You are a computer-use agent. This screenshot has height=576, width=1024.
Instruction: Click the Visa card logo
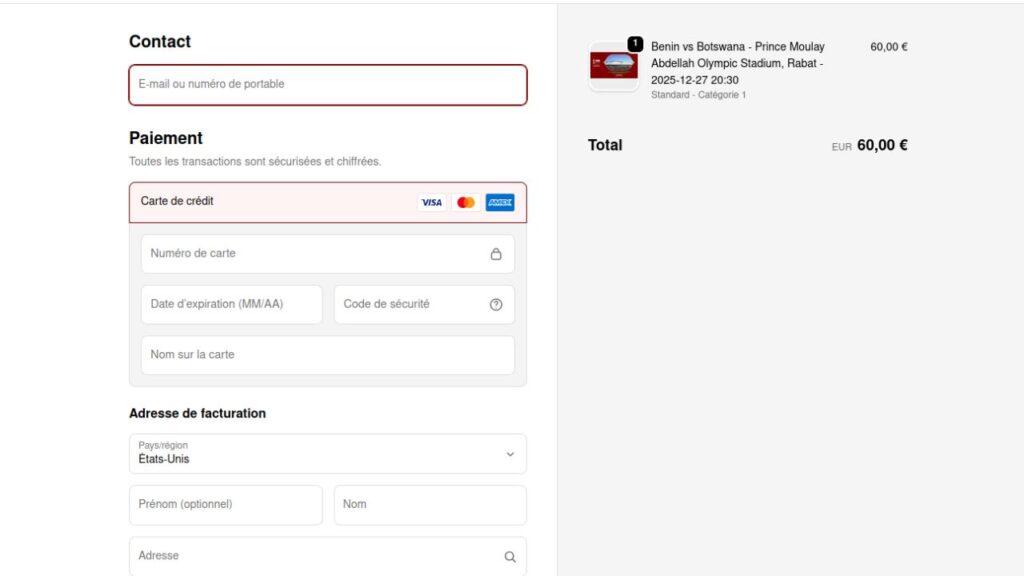431,202
